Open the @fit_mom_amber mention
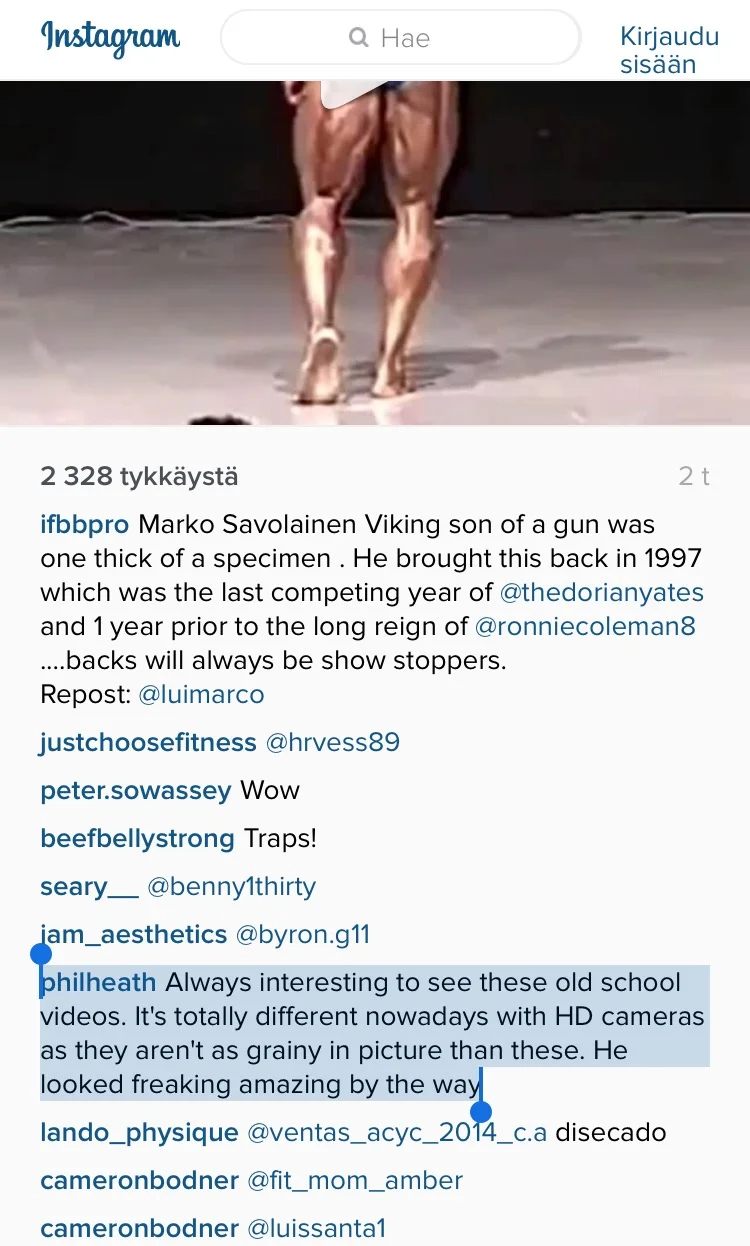750x1246 pixels. (355, 1180)
